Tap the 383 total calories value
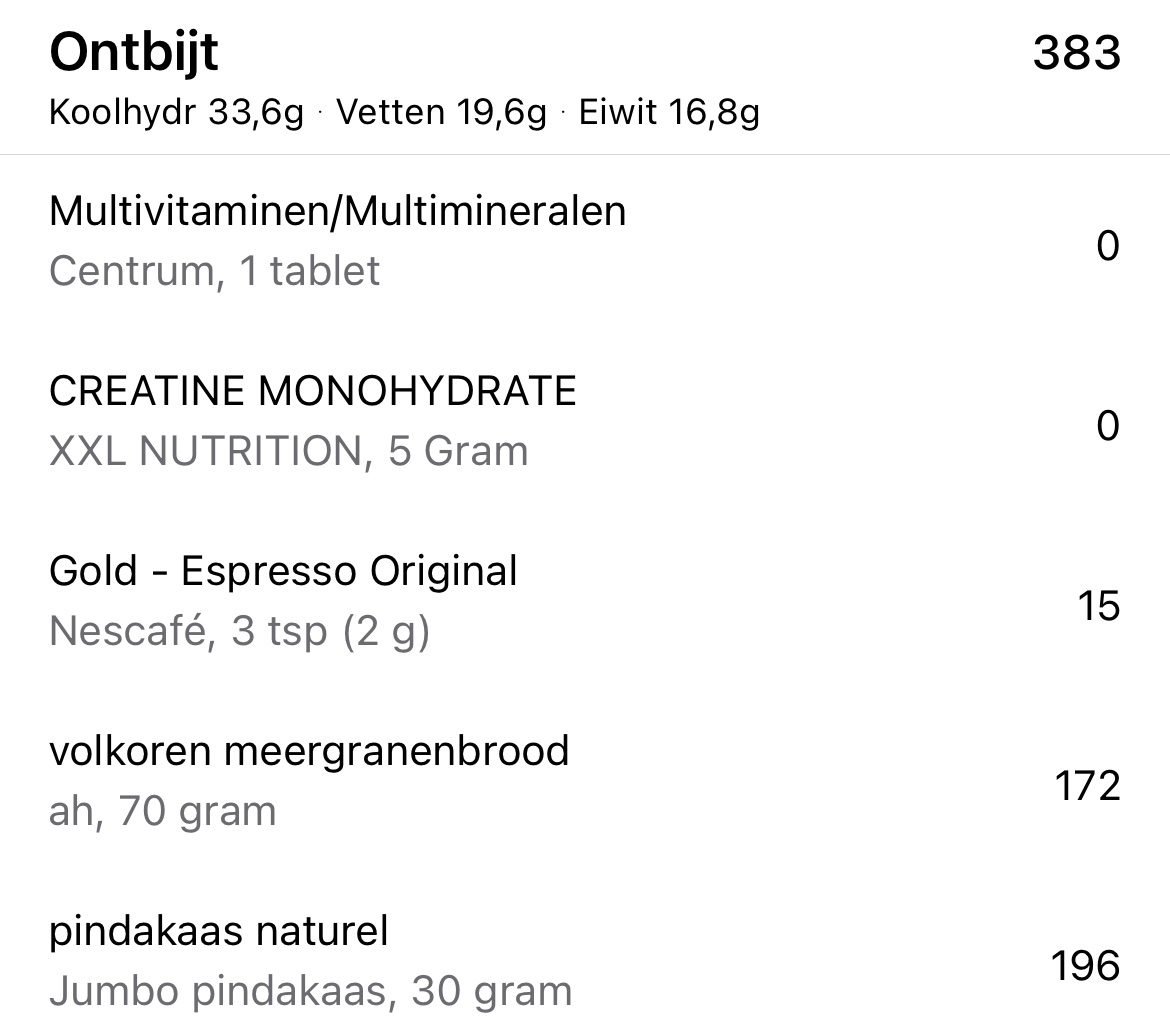The width and height of the screenshot is (1170, 1032). (1076, 52)
